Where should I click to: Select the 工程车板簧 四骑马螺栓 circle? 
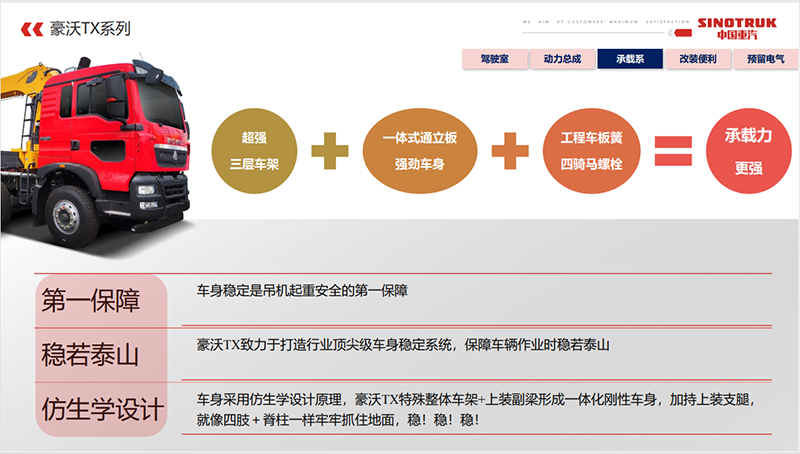click(x=591, y=151)
